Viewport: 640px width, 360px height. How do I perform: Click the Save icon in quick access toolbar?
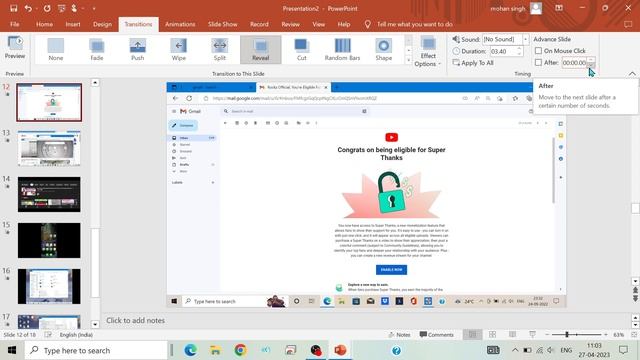coord(13,8)
